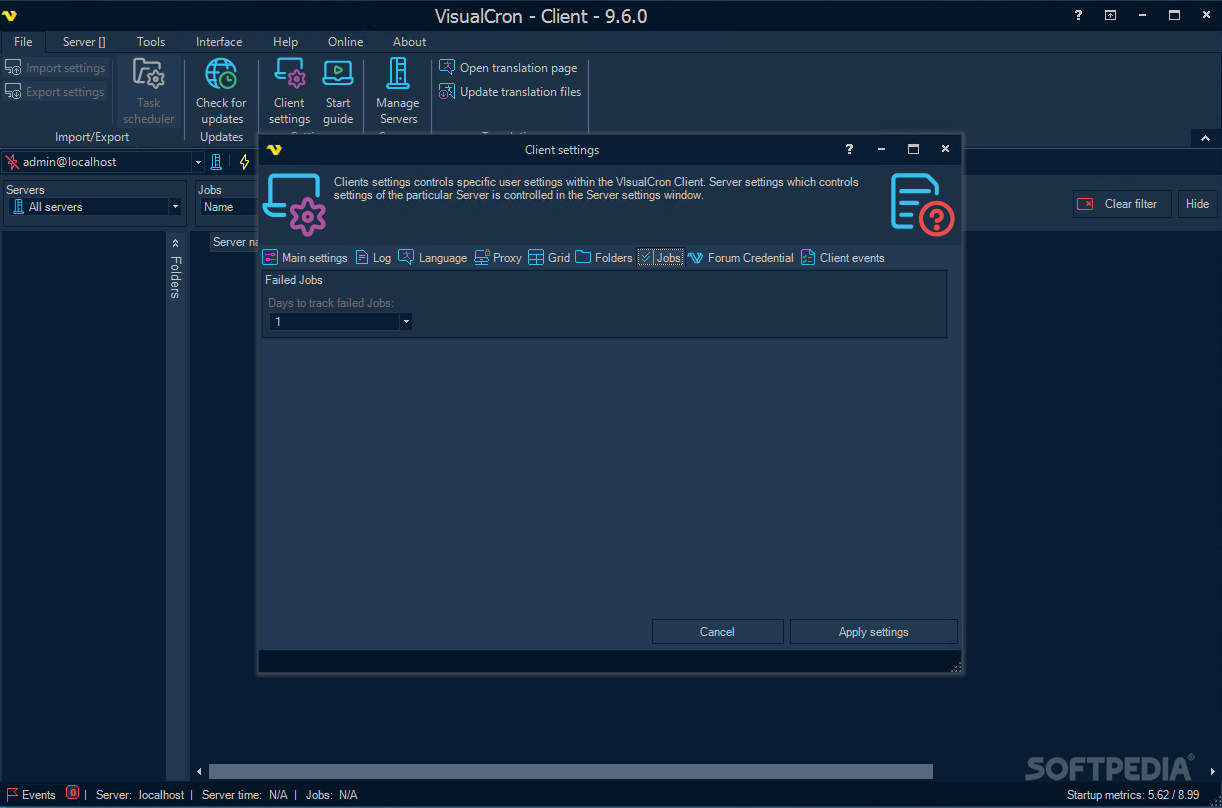Image resolution: width=1222 pixels, height=808 pixels.
Task: Collapse the ribbon with the chevron
Action: pyautogui.click(x=1204, y=138)
